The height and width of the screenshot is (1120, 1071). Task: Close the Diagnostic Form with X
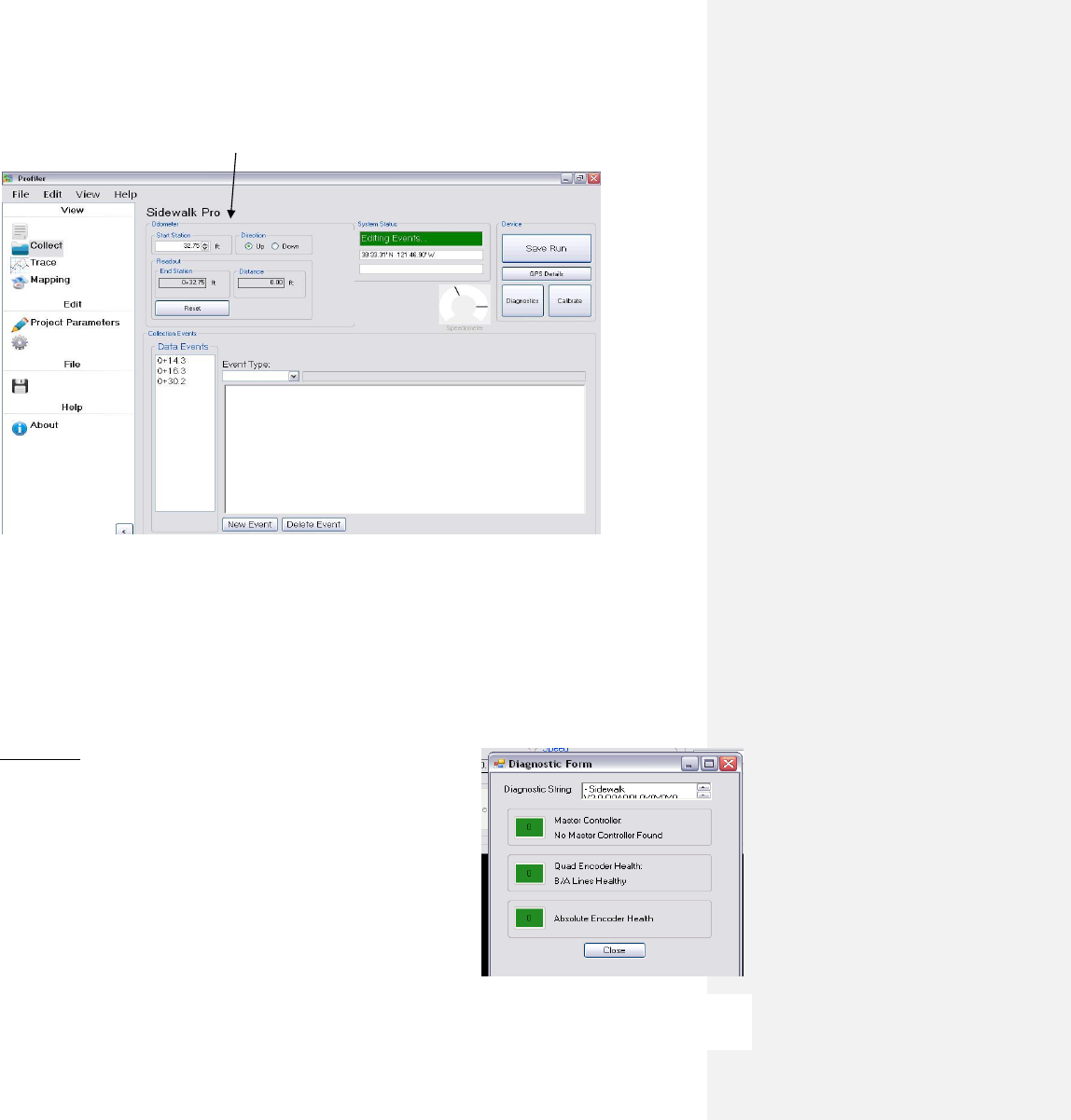[729, 764]
